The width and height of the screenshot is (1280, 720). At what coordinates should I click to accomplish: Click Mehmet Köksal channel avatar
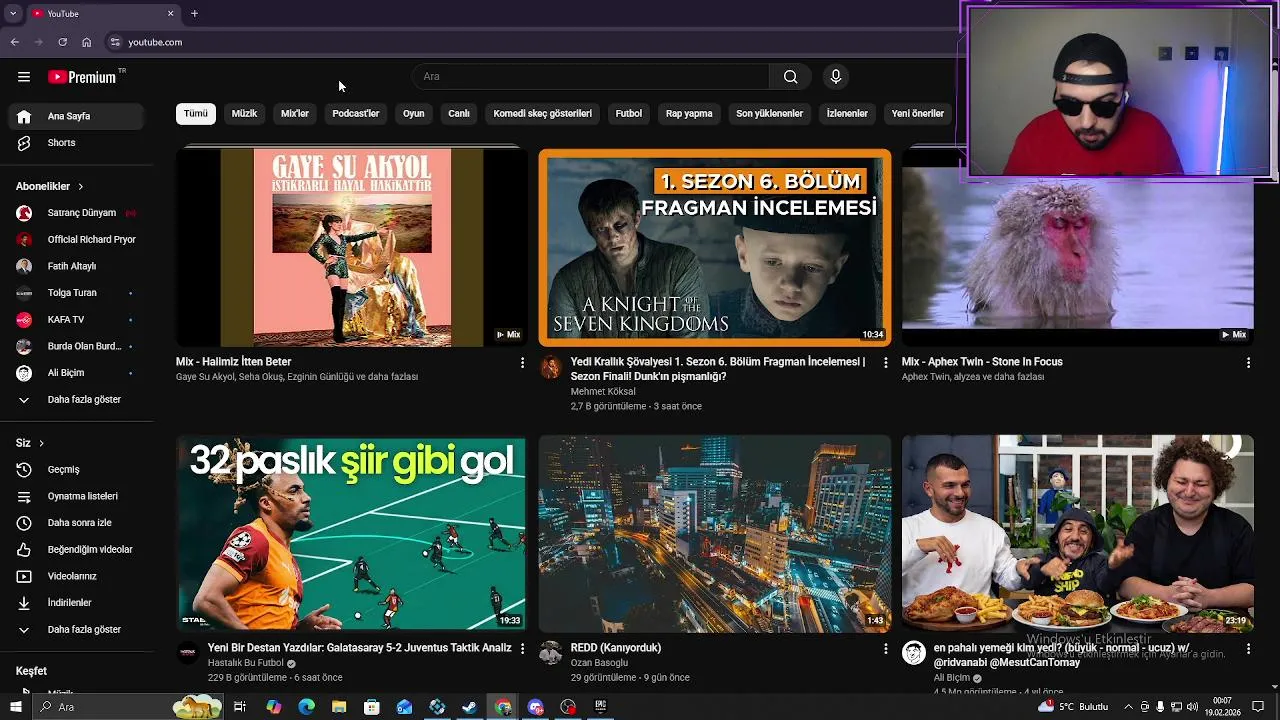click(551, 367)
